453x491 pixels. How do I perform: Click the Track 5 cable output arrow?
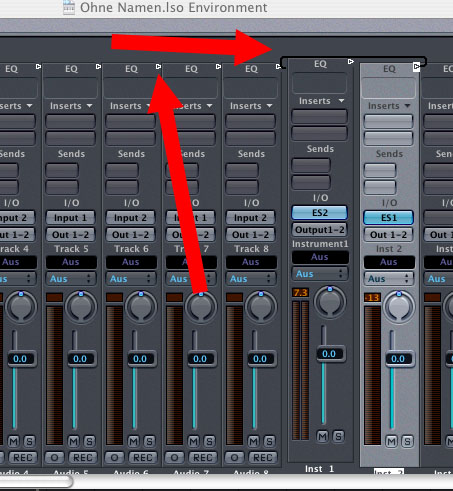point(98,67)
